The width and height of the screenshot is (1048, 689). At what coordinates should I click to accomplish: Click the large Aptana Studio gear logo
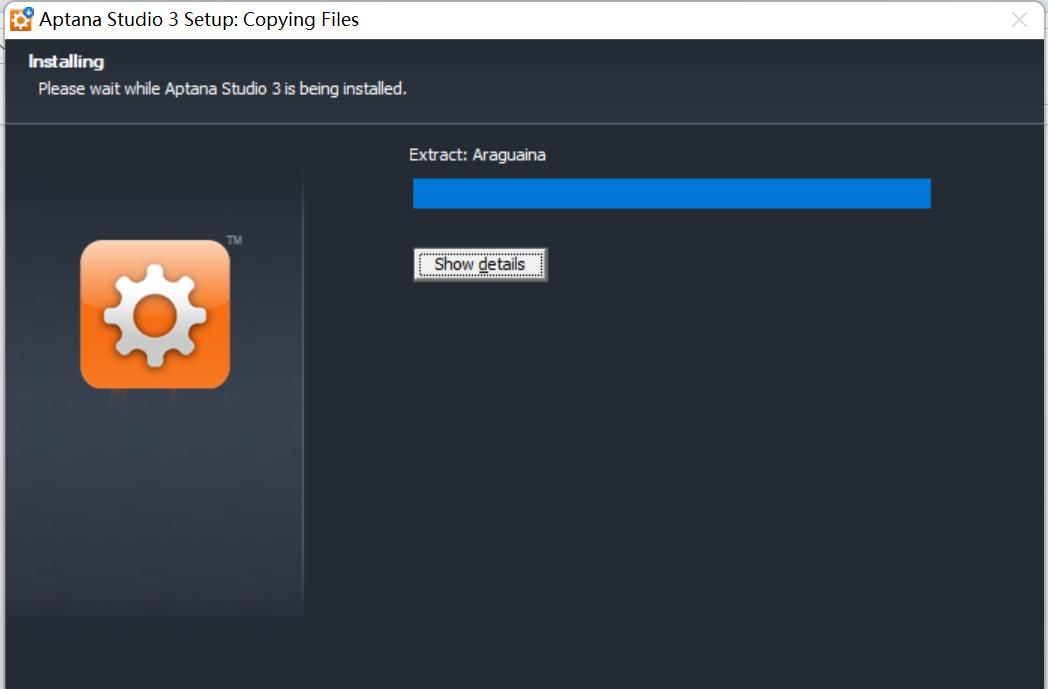point(155,314)
